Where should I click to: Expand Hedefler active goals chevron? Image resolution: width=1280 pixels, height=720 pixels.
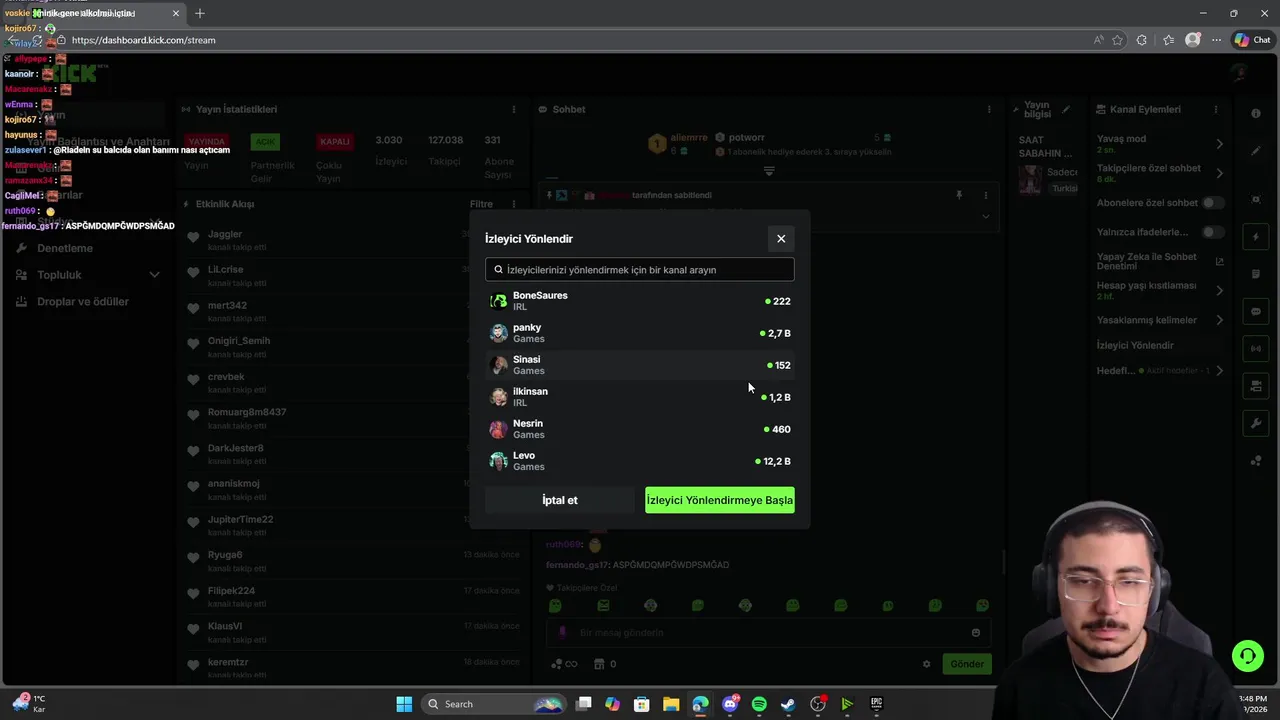pos(1219,371)
